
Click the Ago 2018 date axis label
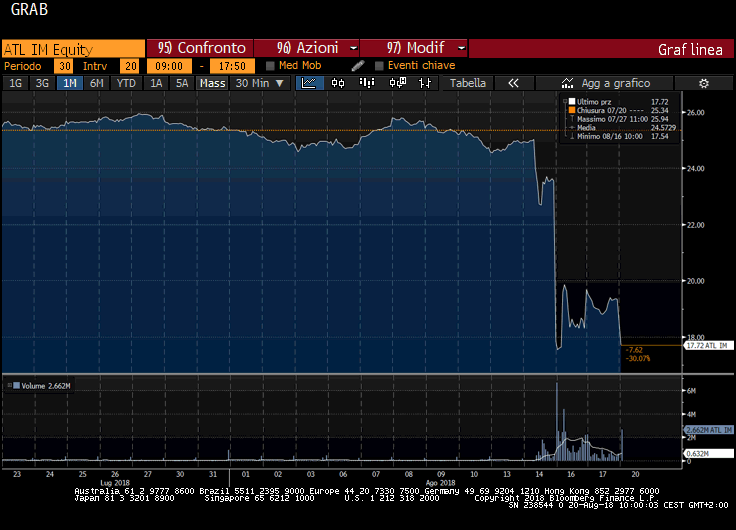(440, 483)
